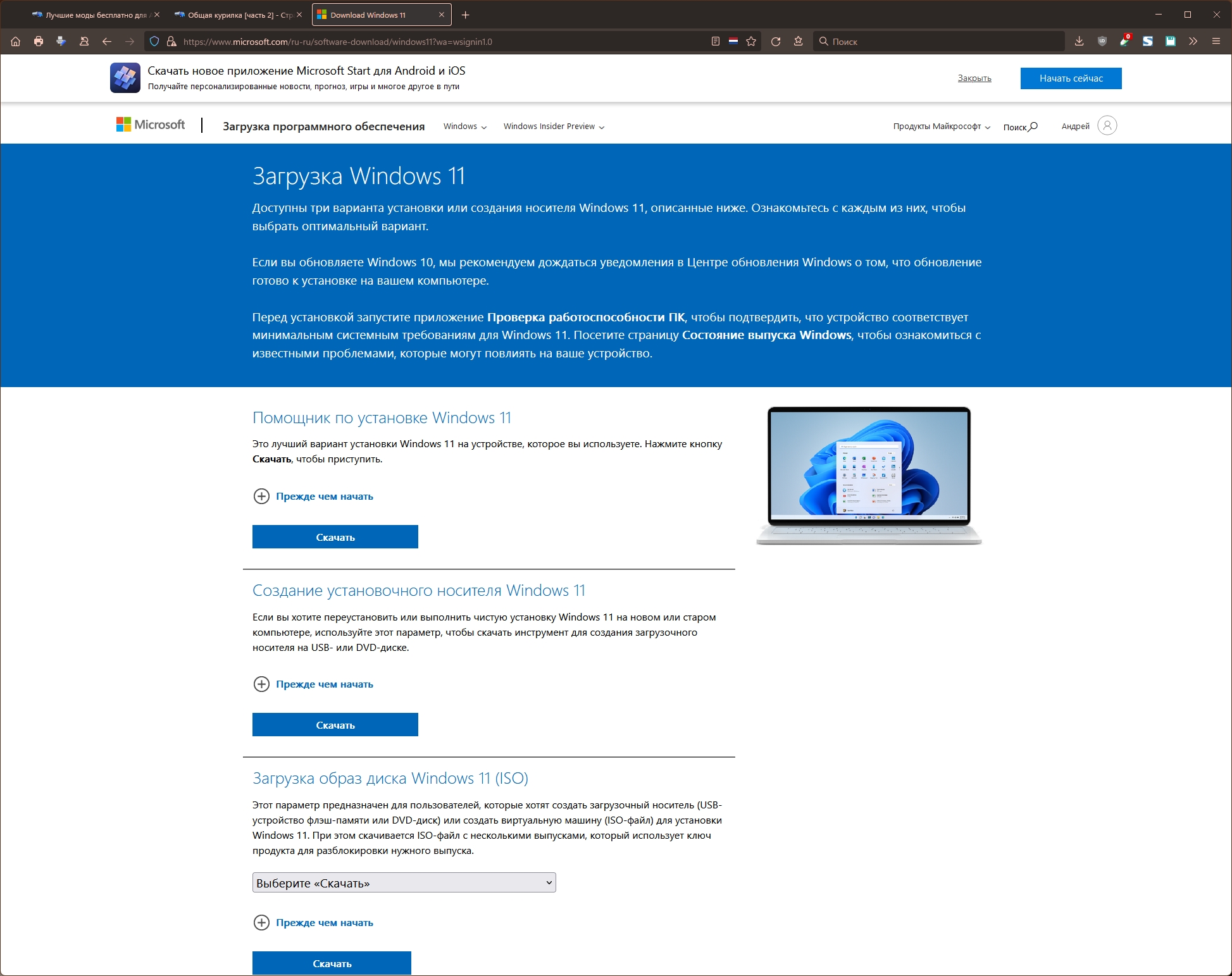Open the bookmarks star-tray icon
1232x976 pixels.
pos(799,41)
